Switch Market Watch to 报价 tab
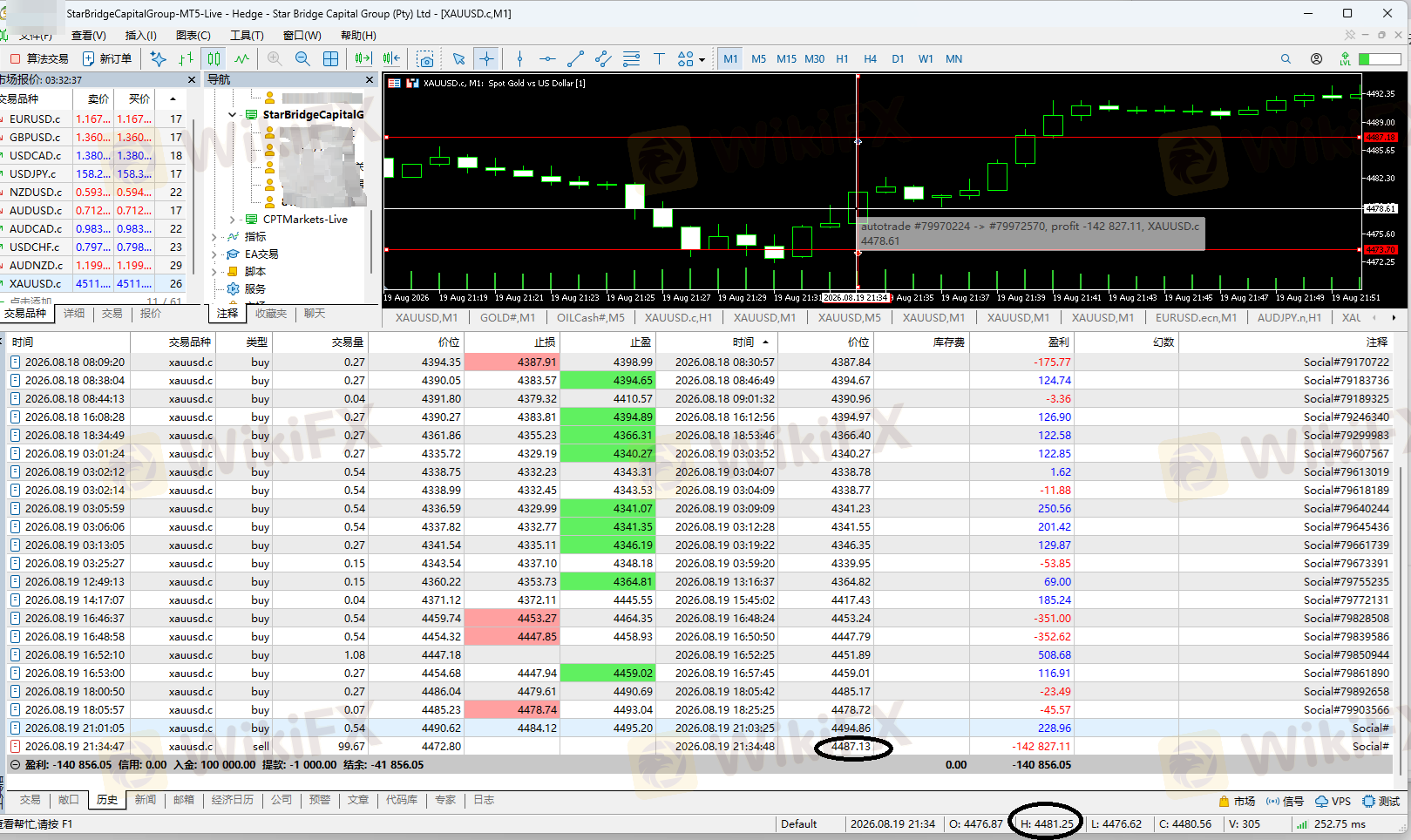 pos(151,313)
